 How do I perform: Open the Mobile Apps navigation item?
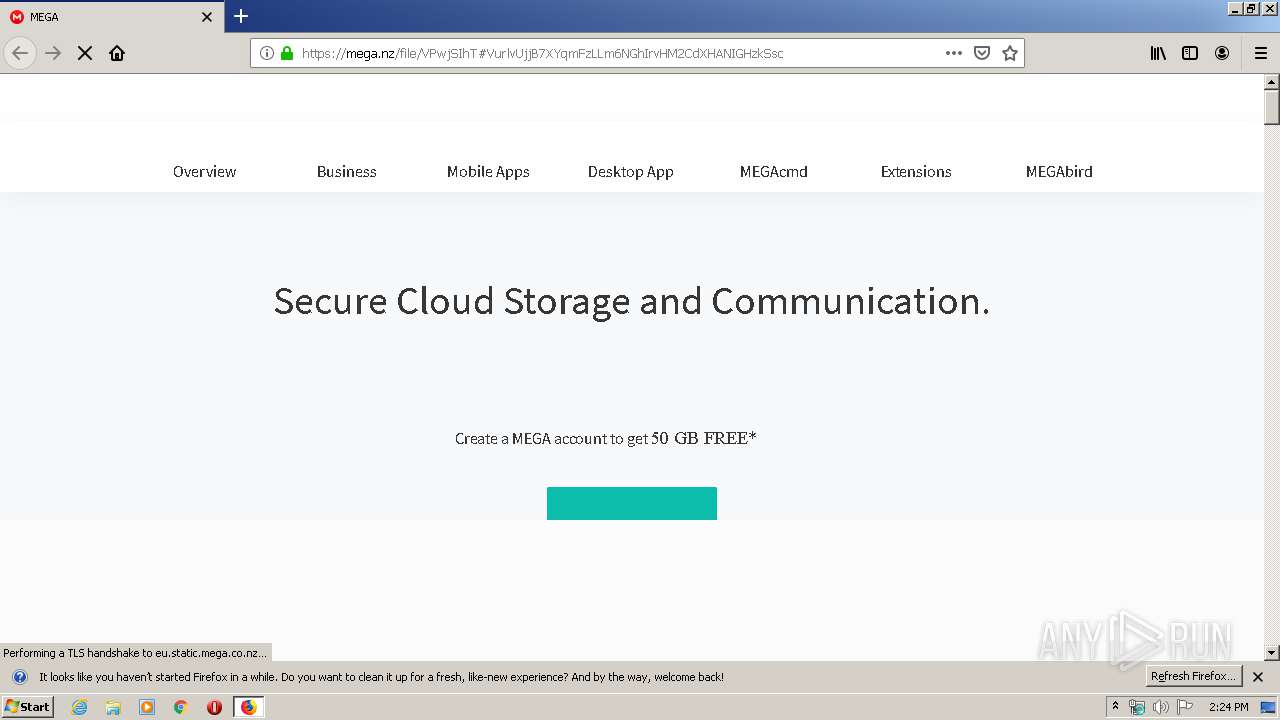[x=488, y=171]
